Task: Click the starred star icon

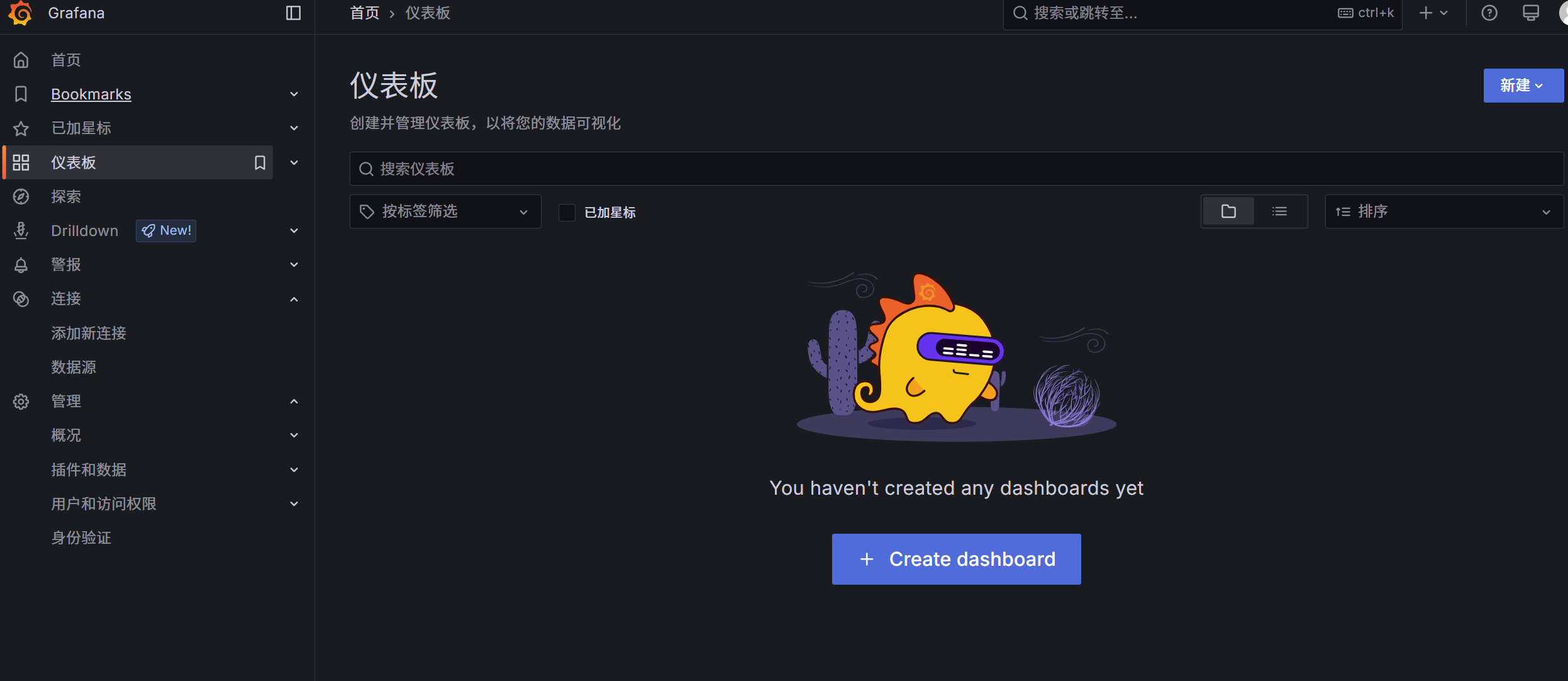Action: tap(21, 128)
